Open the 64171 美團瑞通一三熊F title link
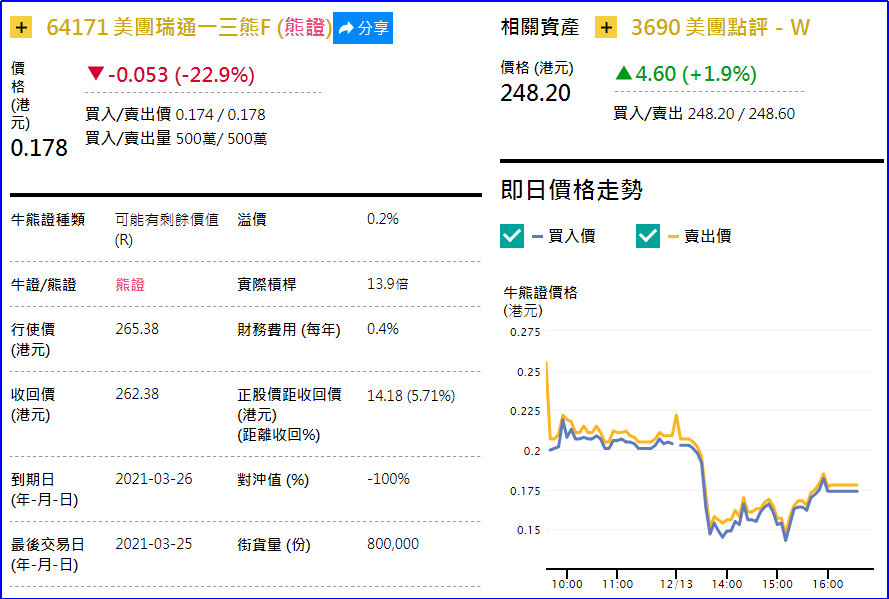 pos(189,27)
